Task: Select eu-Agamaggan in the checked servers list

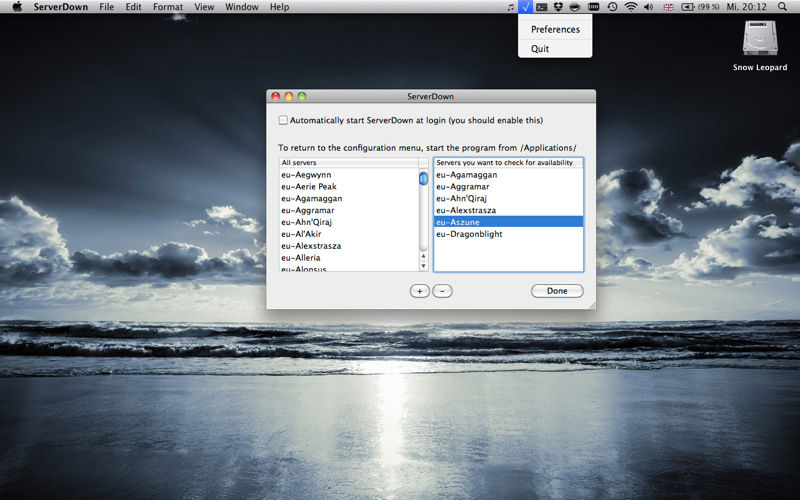Action: coord(508,174)
